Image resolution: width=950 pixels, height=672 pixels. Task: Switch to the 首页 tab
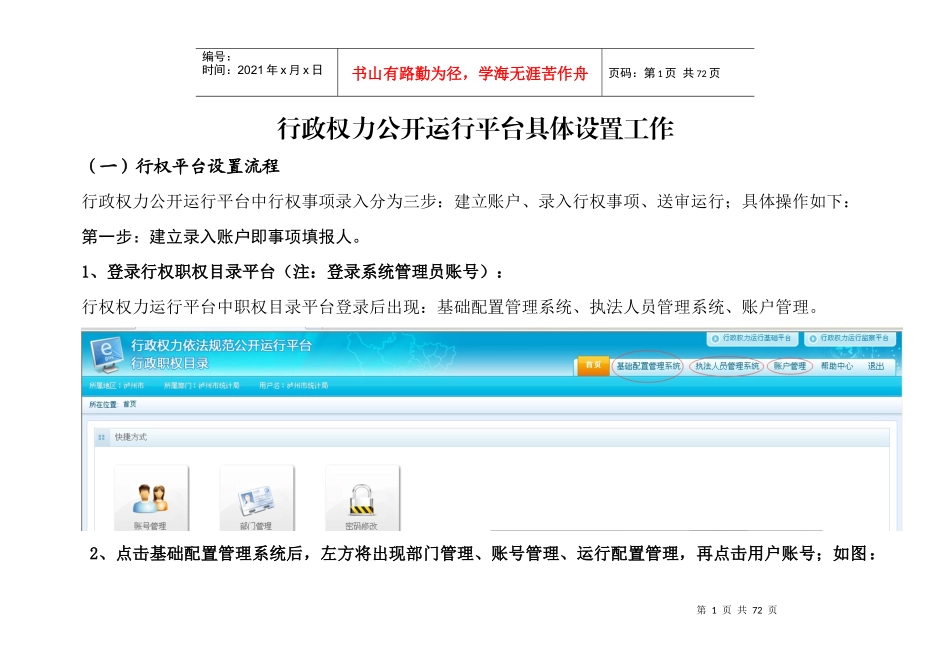tap(593, 365)
